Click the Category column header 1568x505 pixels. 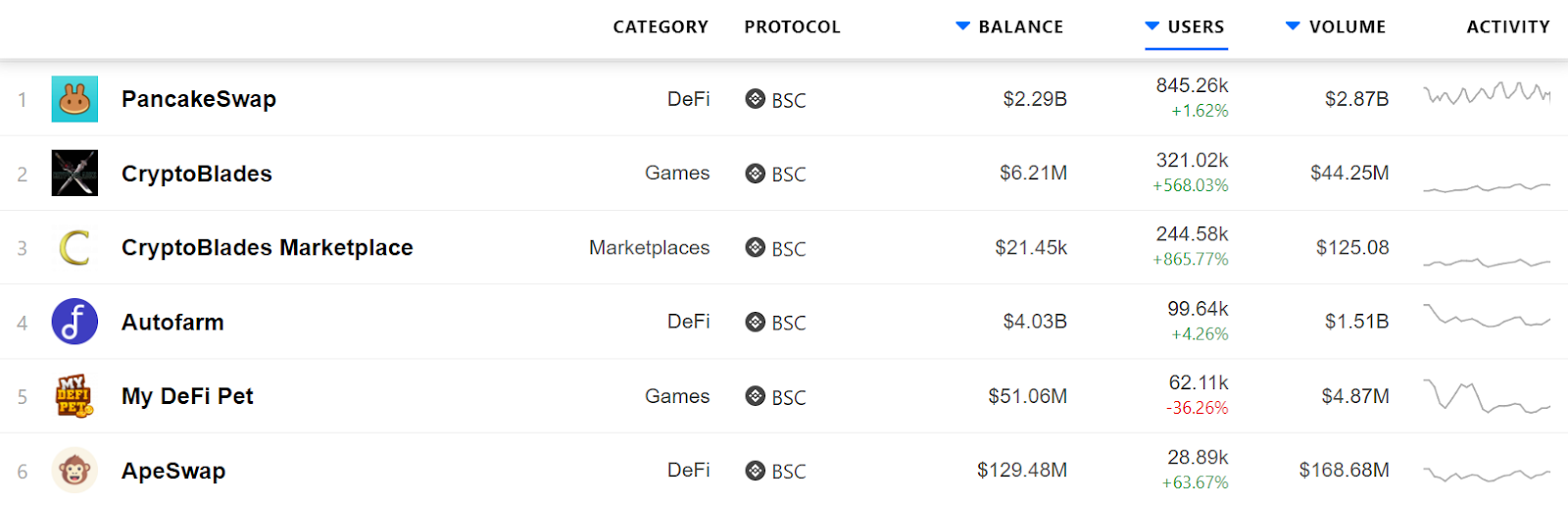[661, 26]
